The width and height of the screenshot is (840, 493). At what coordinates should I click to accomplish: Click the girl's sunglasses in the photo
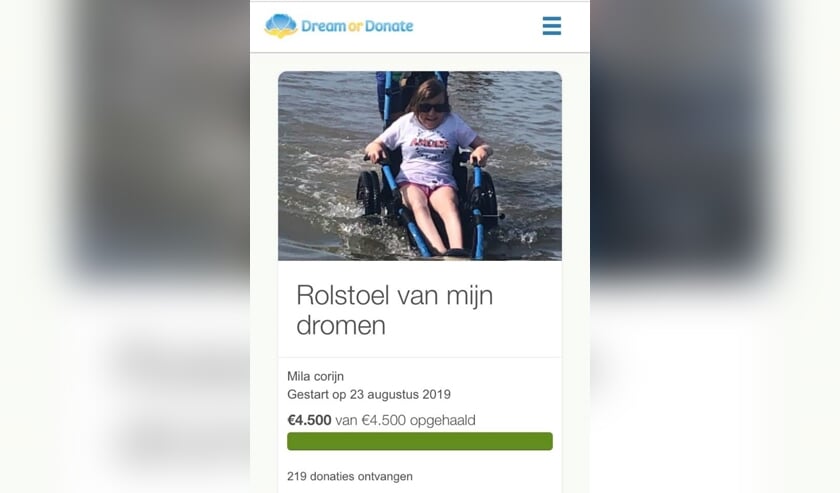click(433, 108)
